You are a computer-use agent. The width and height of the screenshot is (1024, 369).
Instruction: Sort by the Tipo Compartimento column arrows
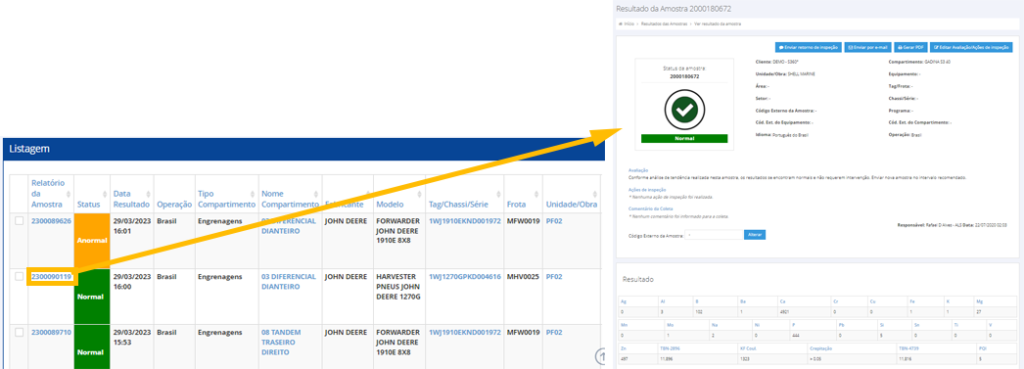click(x=253, y=194)
